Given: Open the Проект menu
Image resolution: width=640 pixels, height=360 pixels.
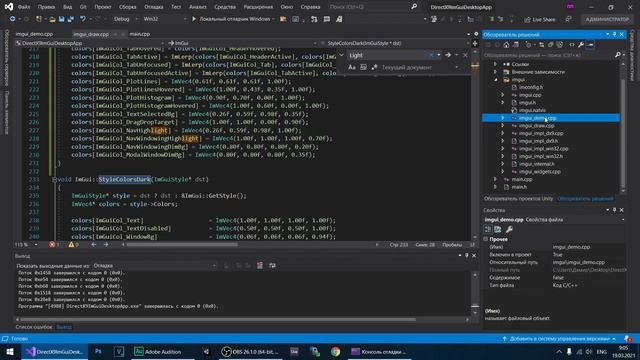Looking at the screenshot, I should [102, 7].
